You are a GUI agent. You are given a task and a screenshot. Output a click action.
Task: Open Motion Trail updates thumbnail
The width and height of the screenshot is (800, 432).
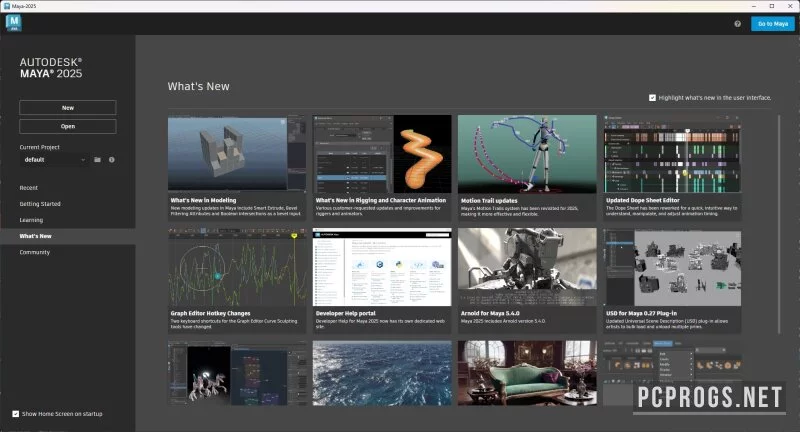527,154
